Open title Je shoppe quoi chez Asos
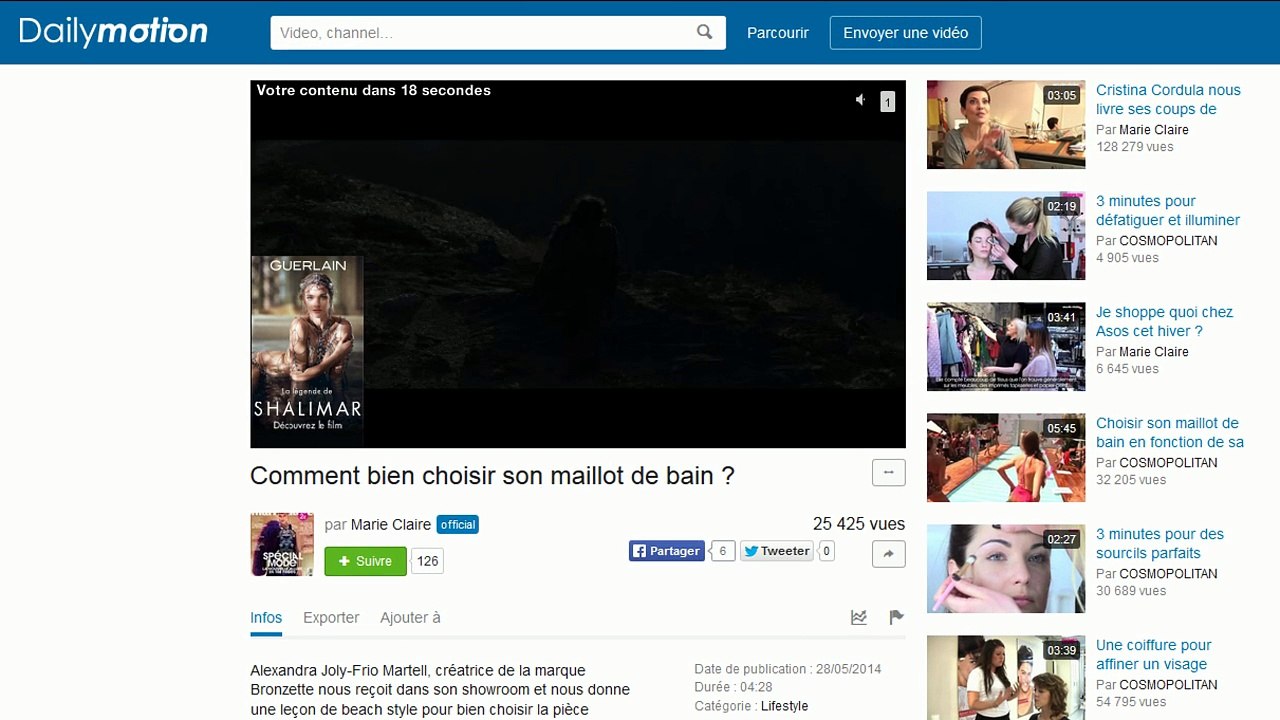 (x=1165, y=321)
